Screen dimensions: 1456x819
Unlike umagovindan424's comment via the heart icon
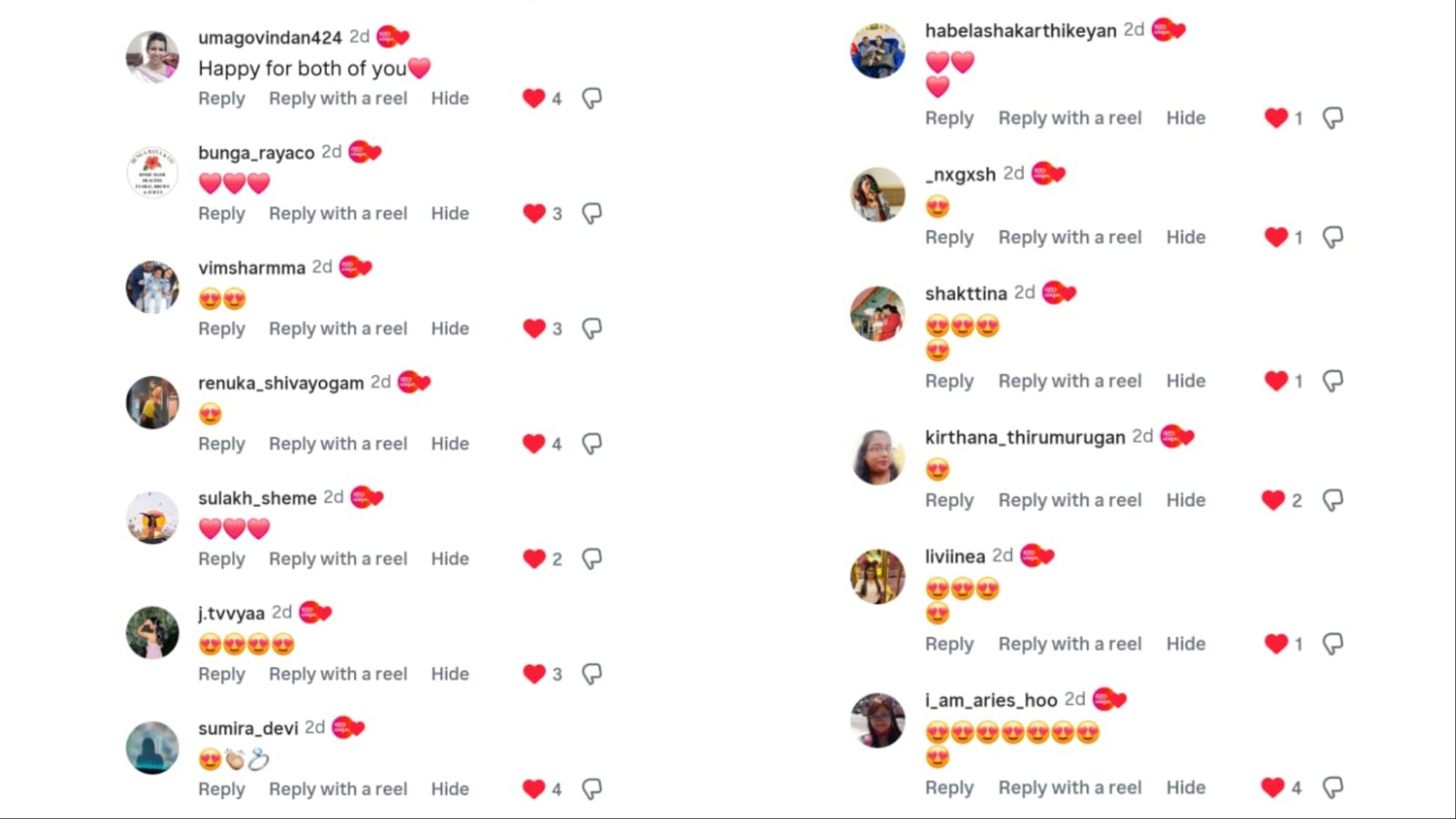tap(534, 98)
